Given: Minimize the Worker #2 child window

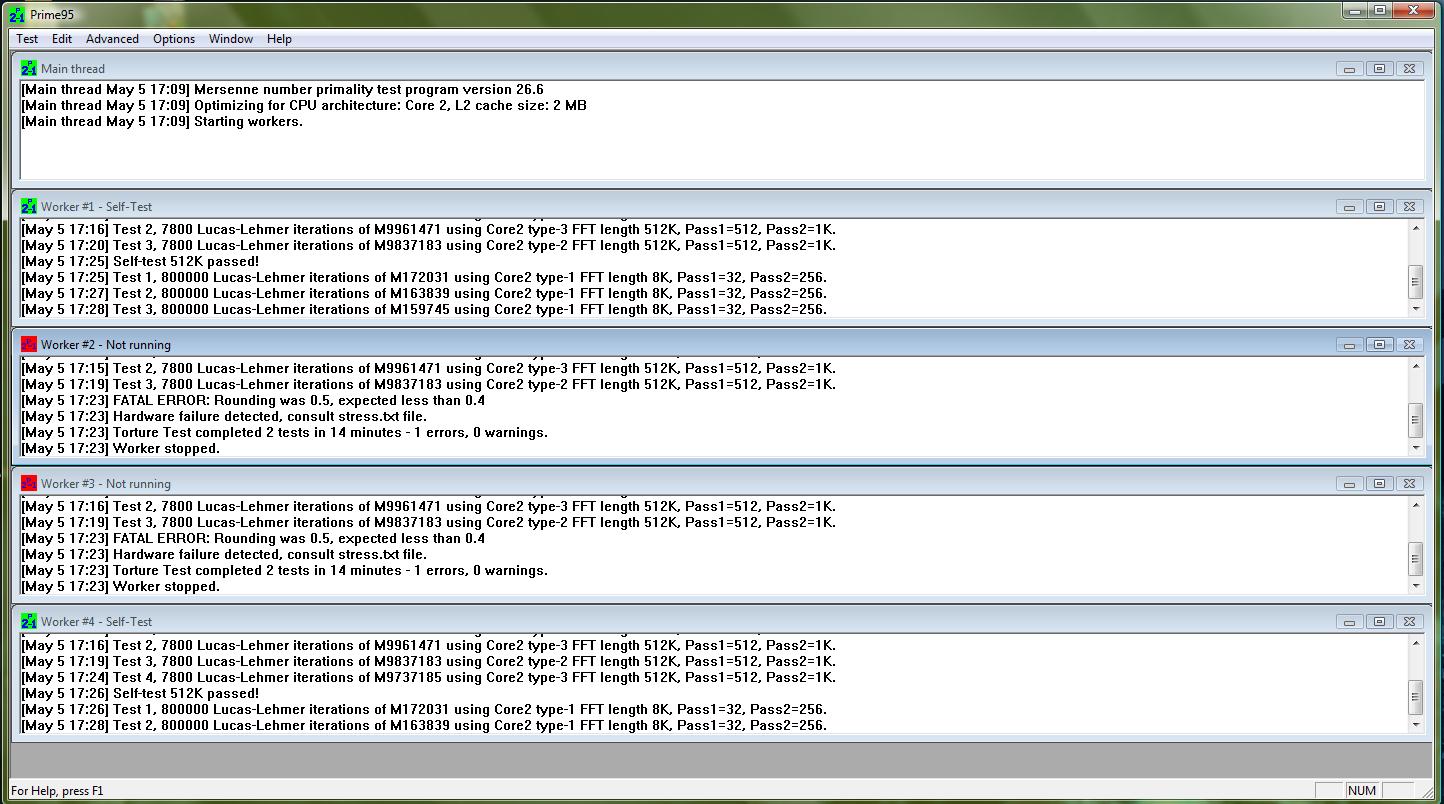Looking at the screenshot, I should 1349,345.
